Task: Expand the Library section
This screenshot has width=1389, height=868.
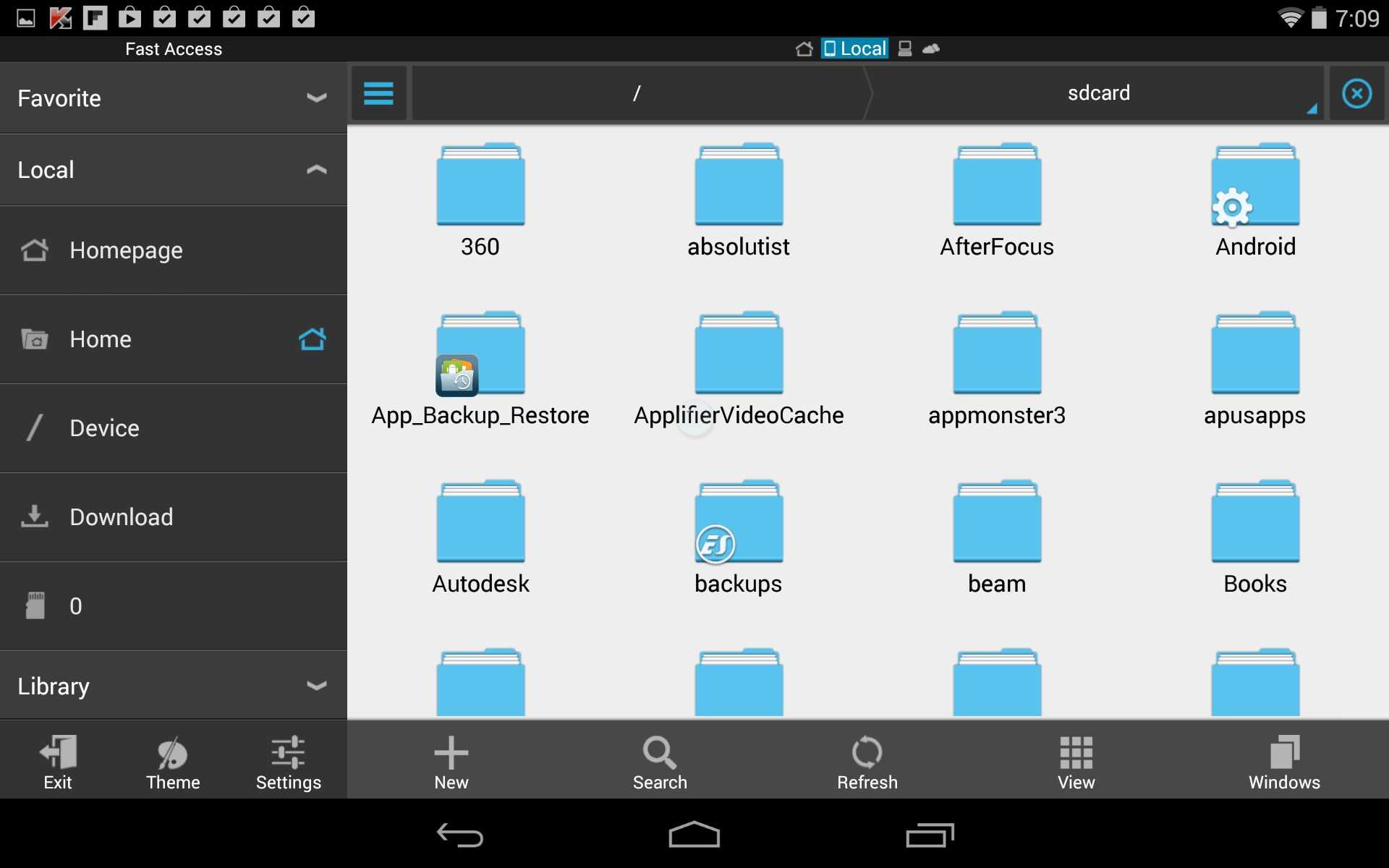Action: (316, 685)
